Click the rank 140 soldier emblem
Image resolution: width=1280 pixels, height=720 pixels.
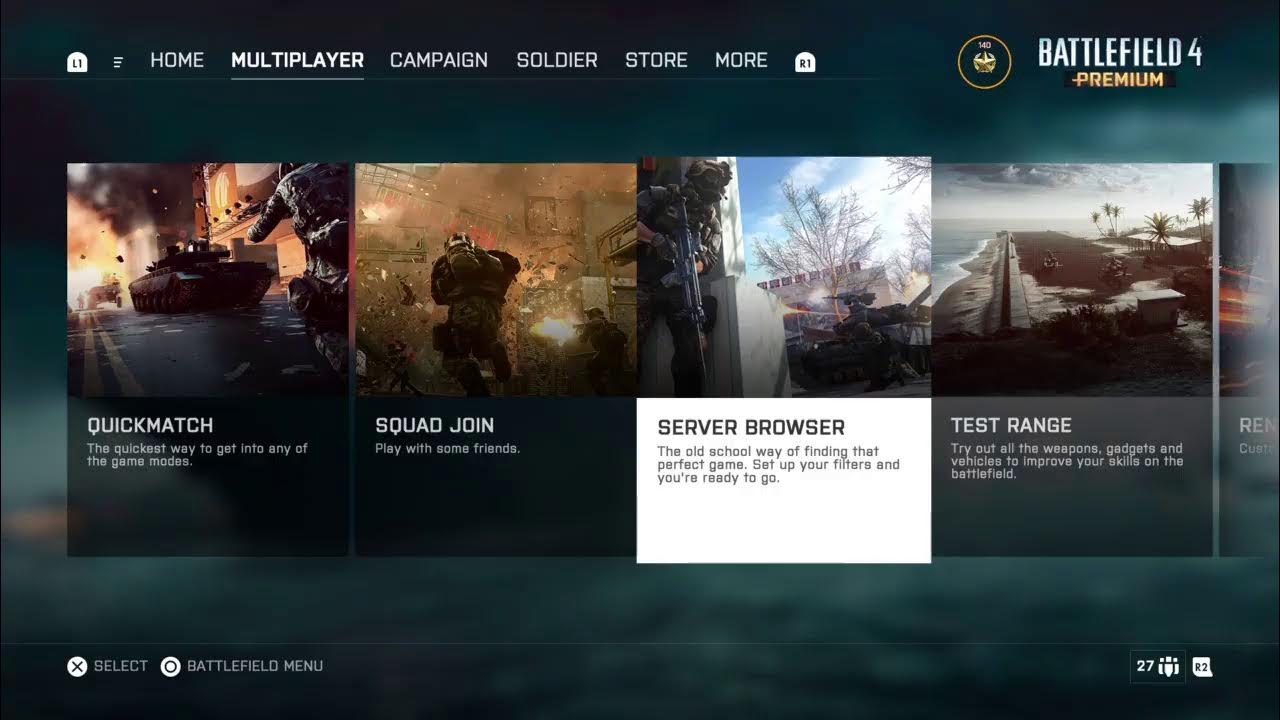984,62
